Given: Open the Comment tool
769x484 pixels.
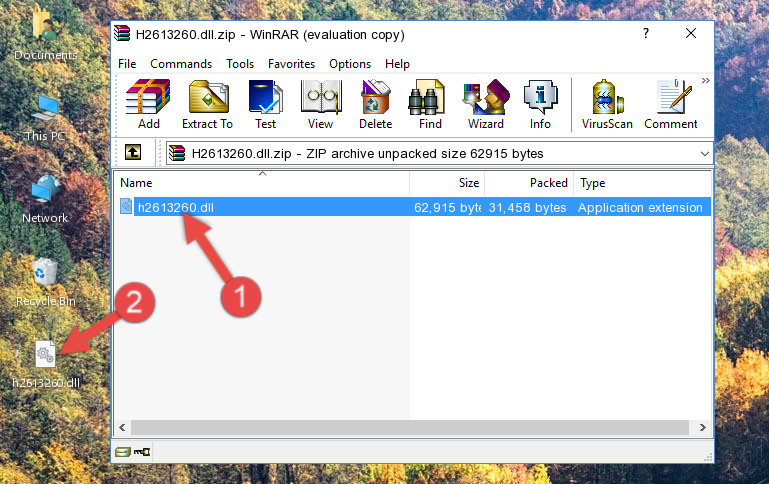Looking at the screenshot, I should point(670,104).
